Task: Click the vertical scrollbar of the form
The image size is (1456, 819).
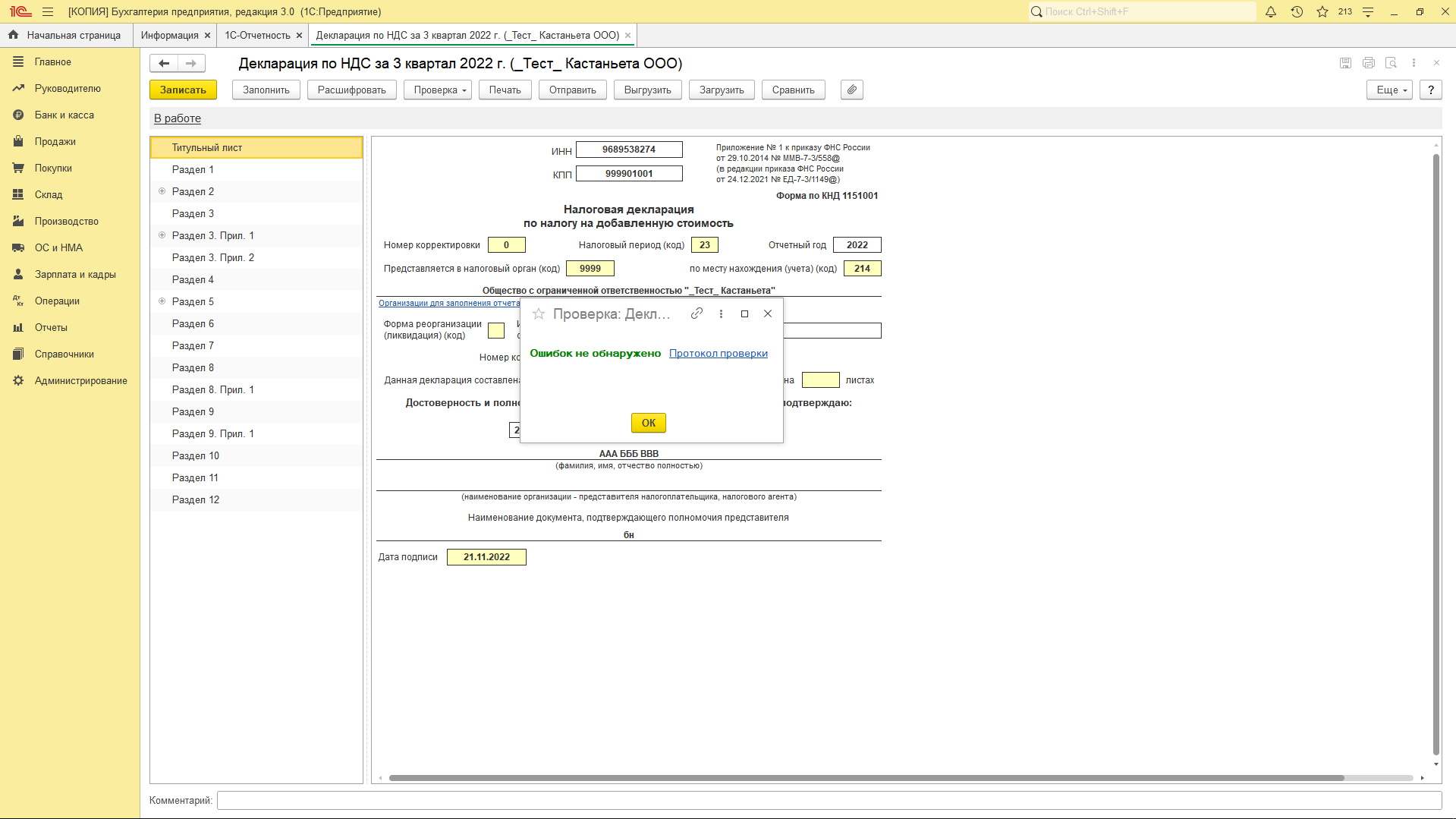Action: point(1436,455)
